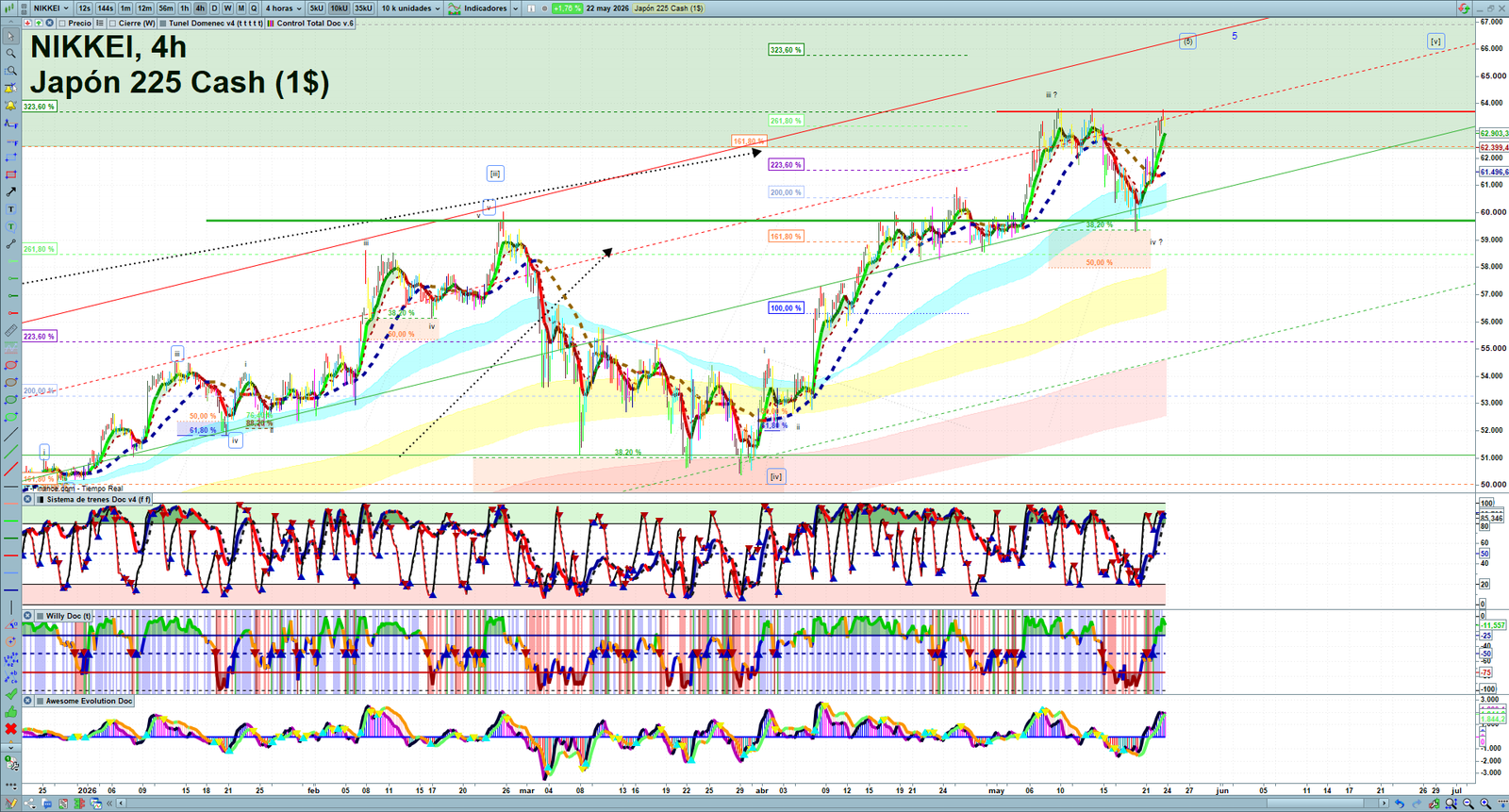Choose the brown ellipse drawing tool
This screenshot has height=812, width=1509.
10,383
